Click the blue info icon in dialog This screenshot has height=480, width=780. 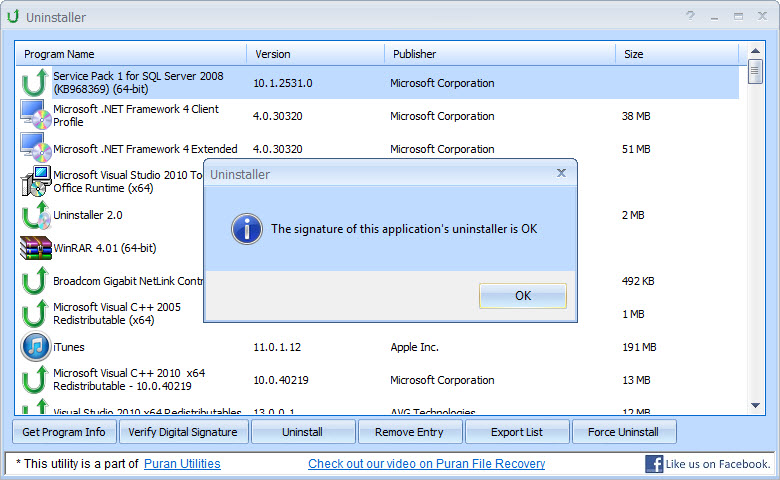(247, 229)
